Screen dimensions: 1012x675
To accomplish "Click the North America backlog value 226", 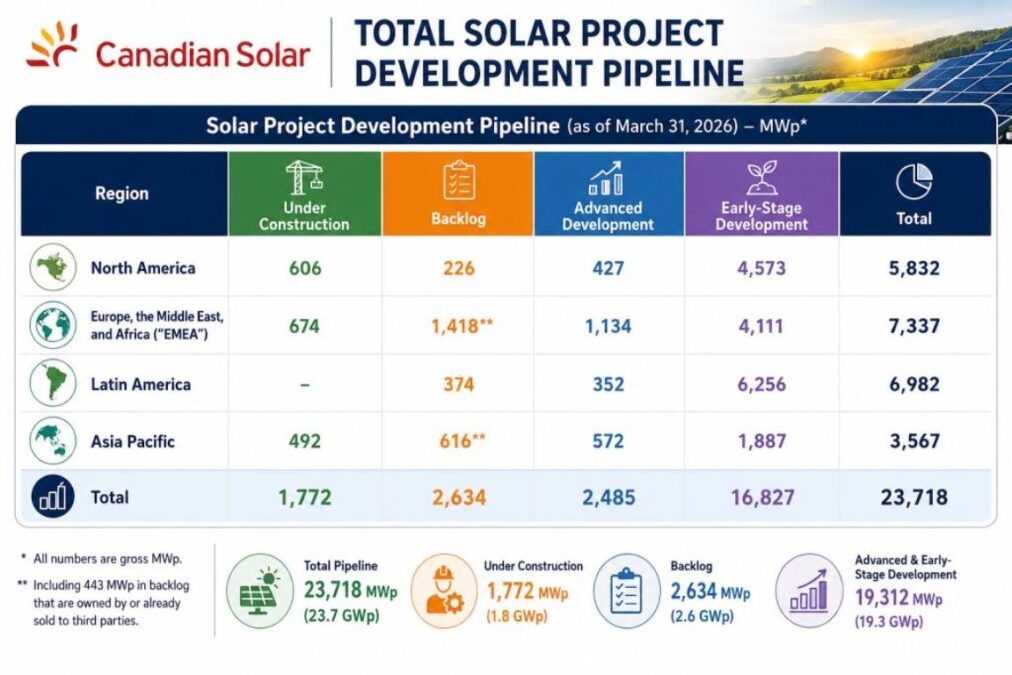I will [x=459, y=268].
